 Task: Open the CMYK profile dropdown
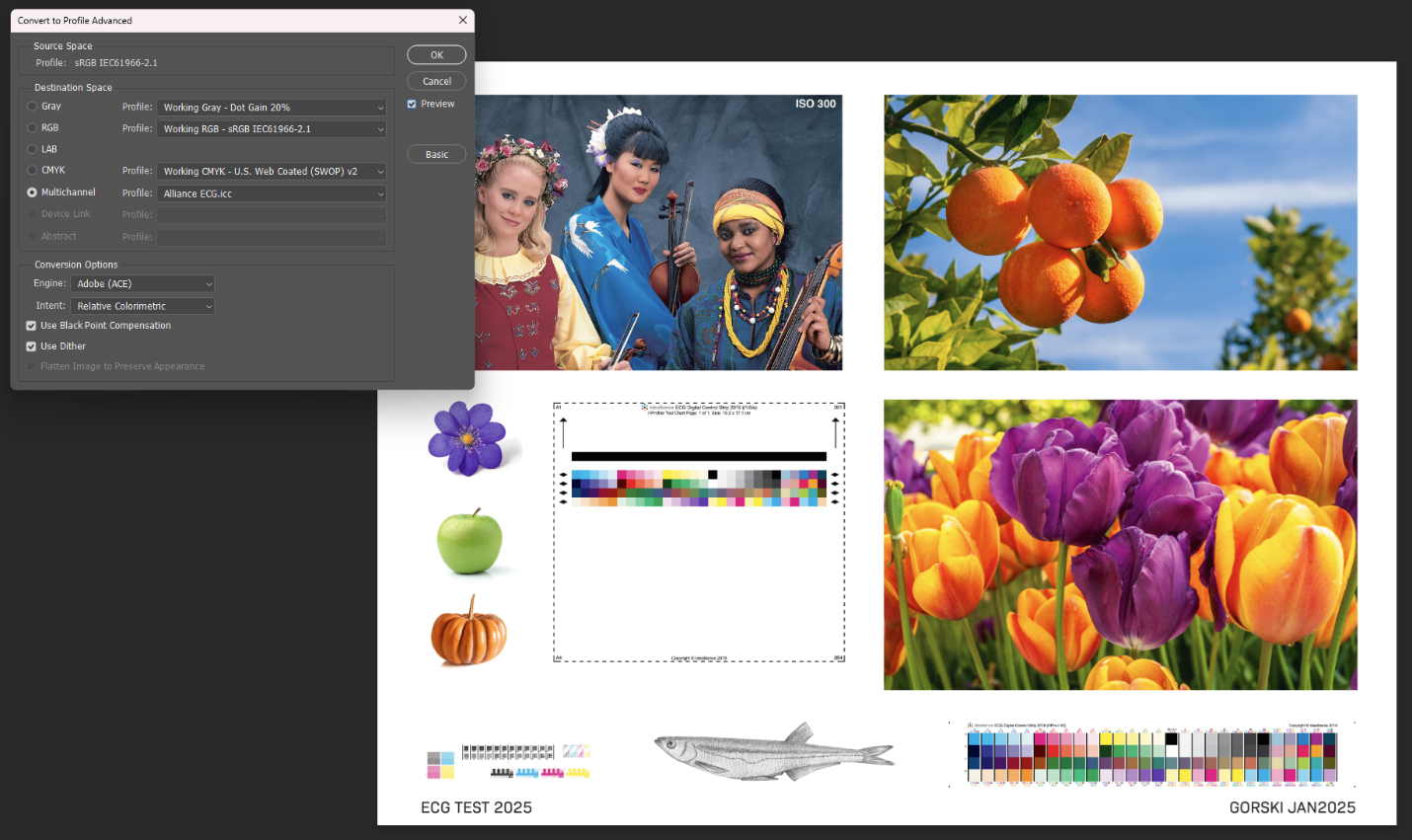click(x=272, y=172)
